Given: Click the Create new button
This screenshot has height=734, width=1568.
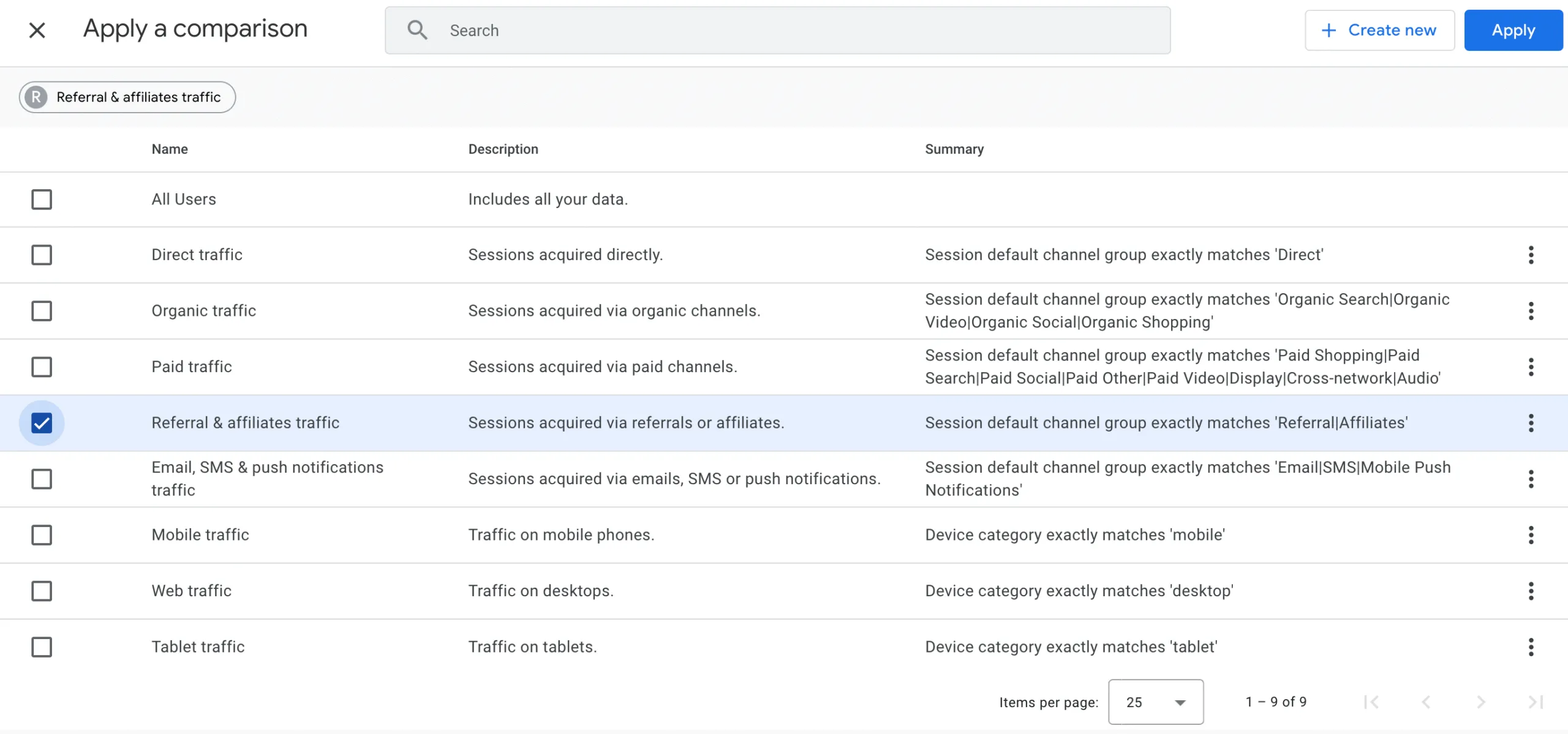Looking at the screenshot, I should coord(1379,30).
